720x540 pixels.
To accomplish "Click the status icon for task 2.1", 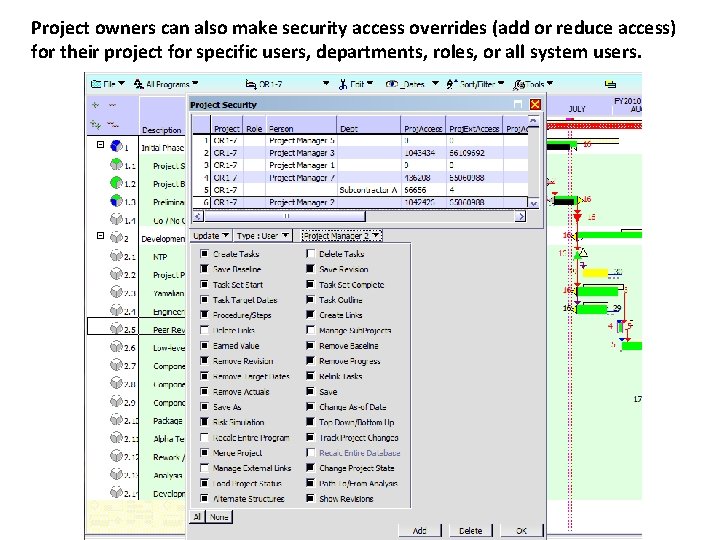I will pyautogui.click(x=116, y=255).
